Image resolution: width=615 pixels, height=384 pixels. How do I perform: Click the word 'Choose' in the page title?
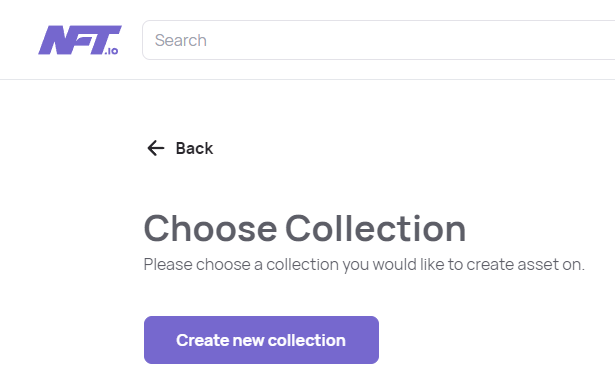tap(211, 228)
